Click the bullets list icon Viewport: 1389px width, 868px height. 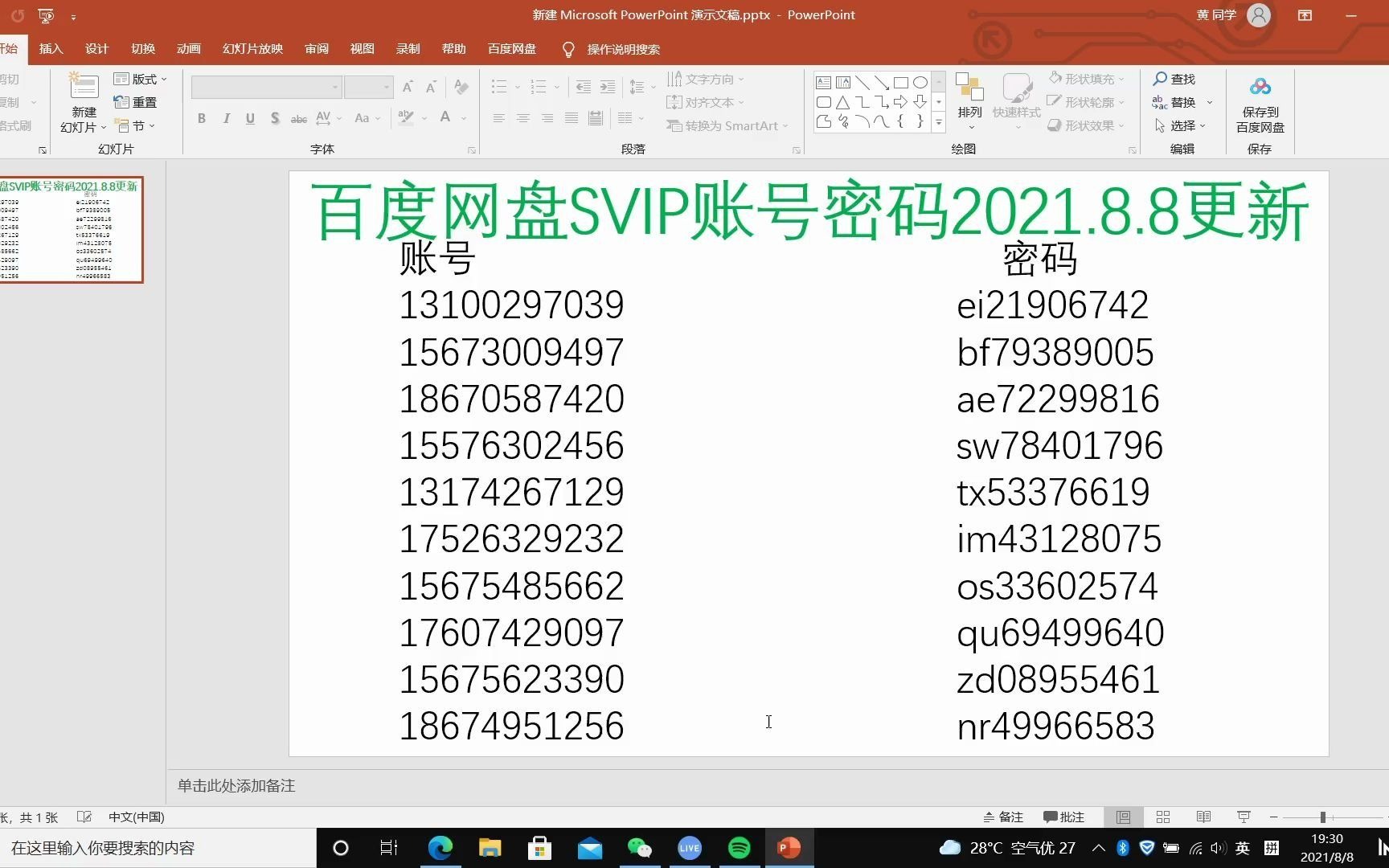pos(499,87)
